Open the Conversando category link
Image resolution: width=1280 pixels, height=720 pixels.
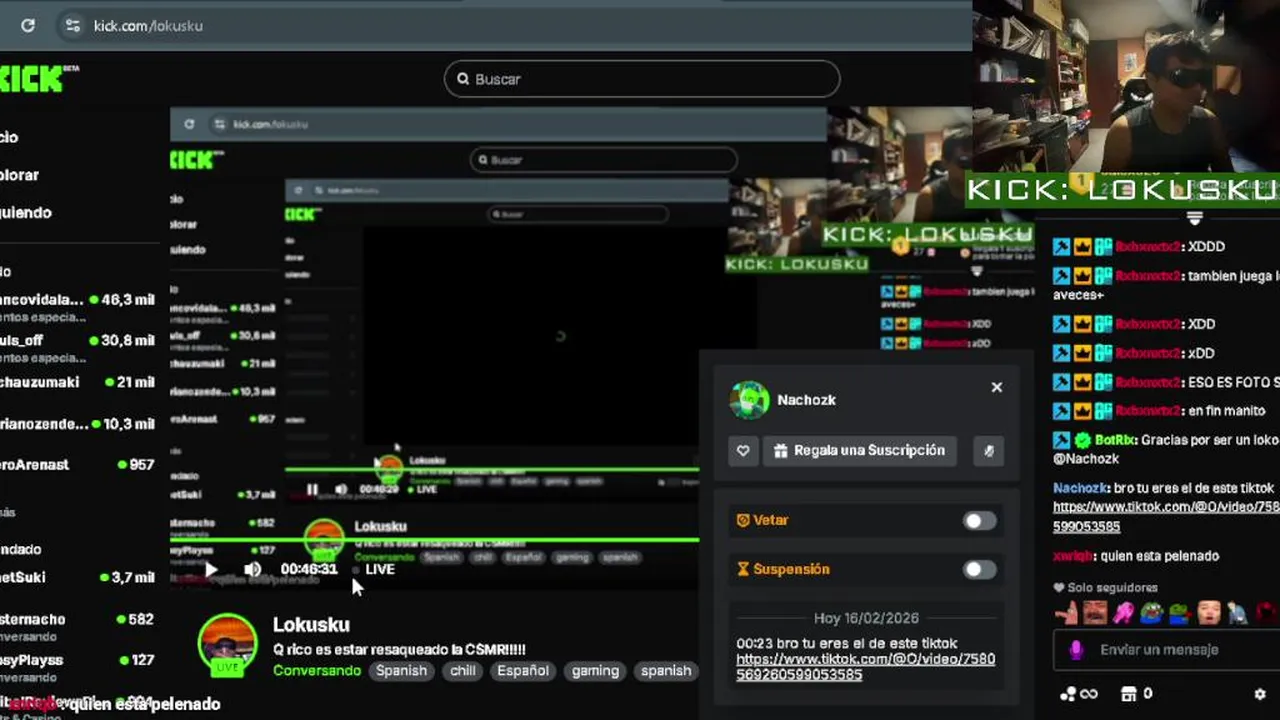coord(317,671)
